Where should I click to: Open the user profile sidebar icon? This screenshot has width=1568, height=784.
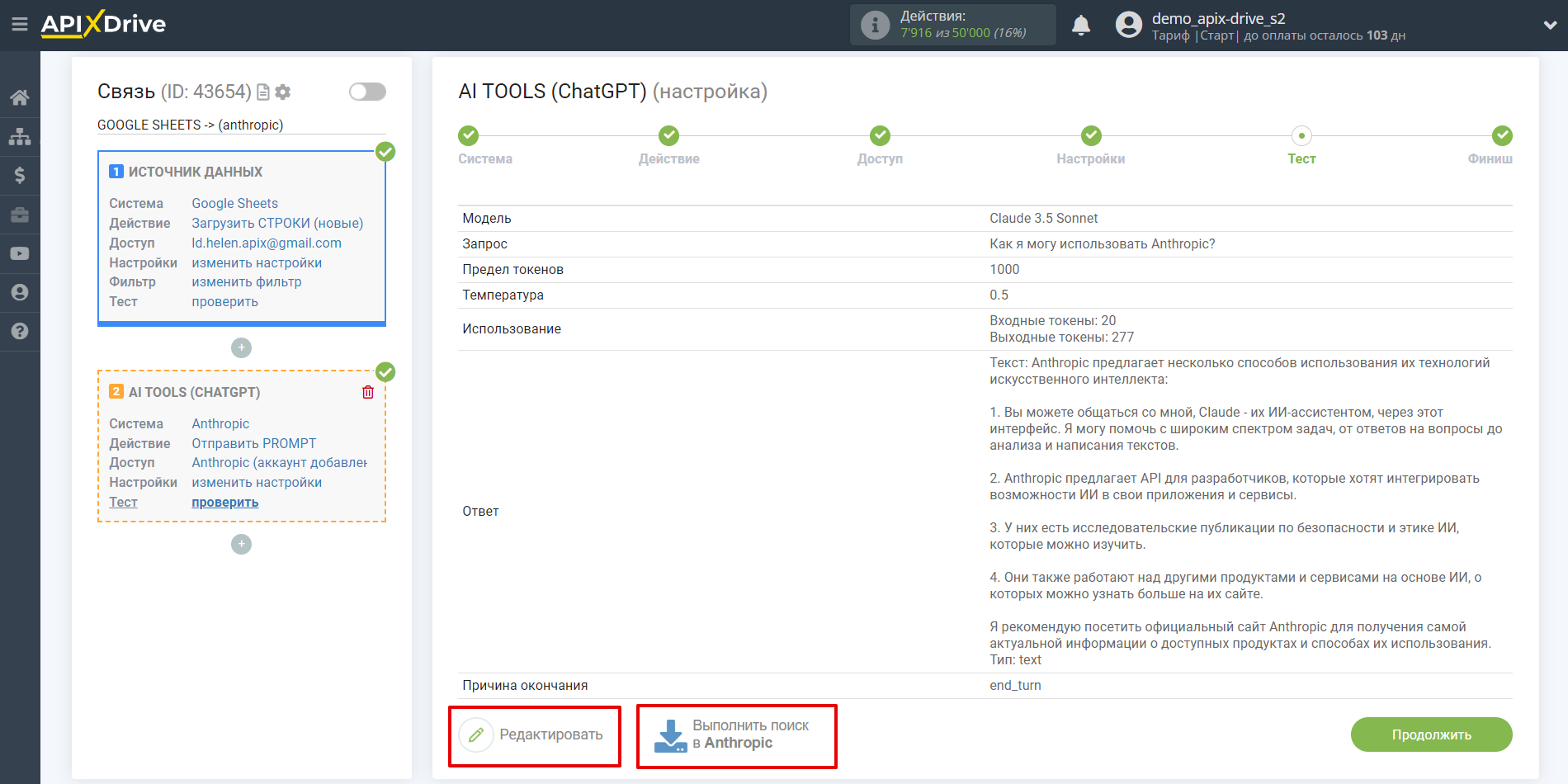[20, 292]
